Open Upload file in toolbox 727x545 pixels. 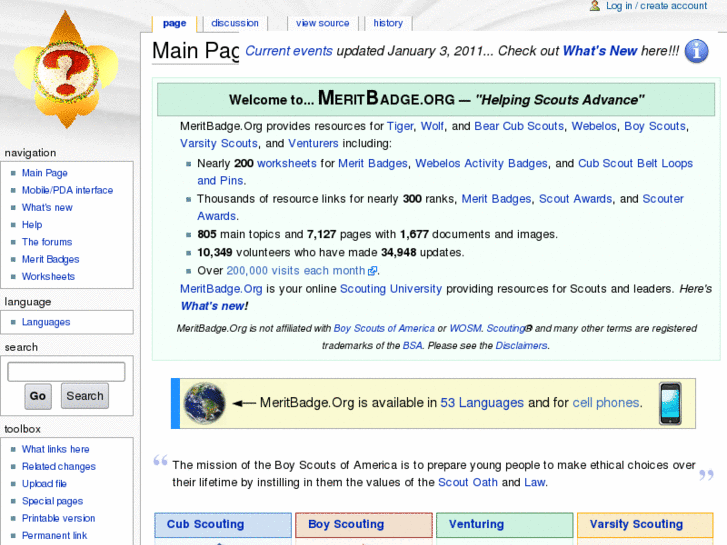click(x=44, y=484)
